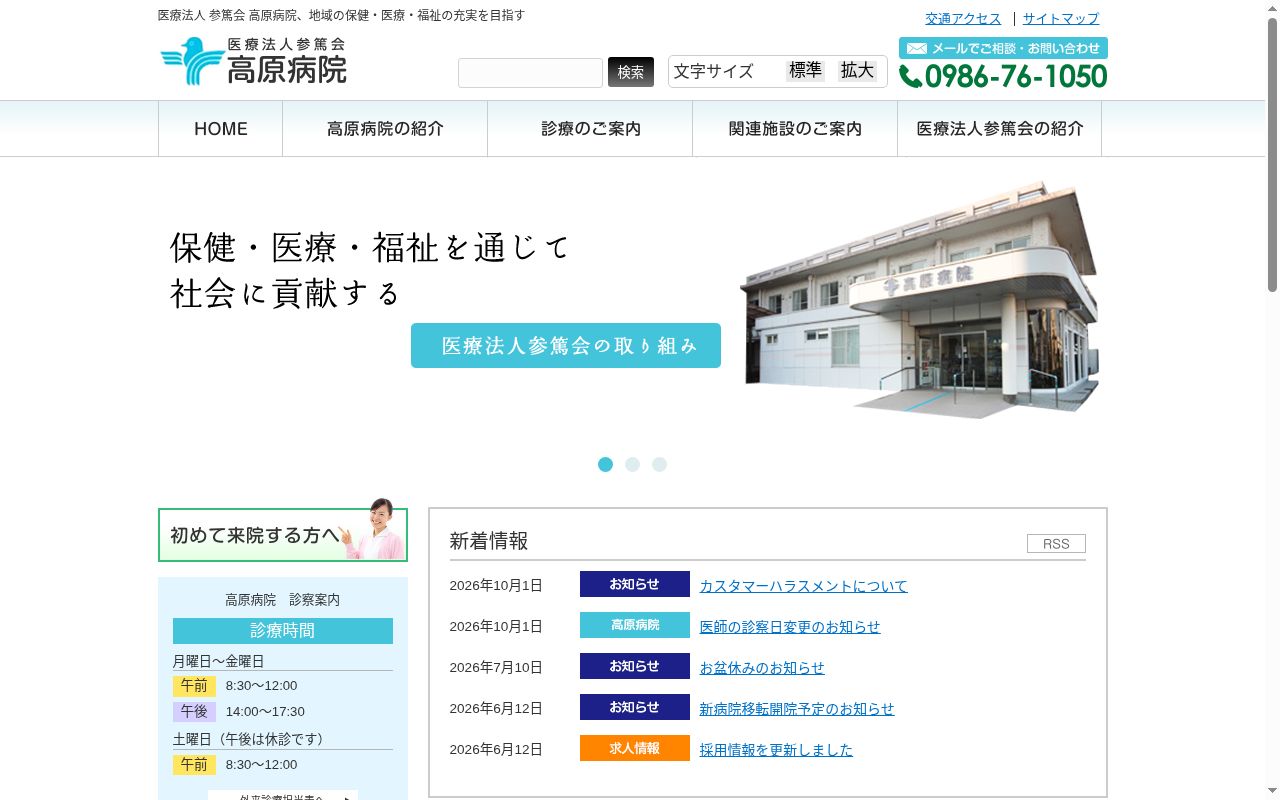This screenshot has width=1280, height=800.
Task: Select the second carousel dot
Action: [x=632, y=464]
